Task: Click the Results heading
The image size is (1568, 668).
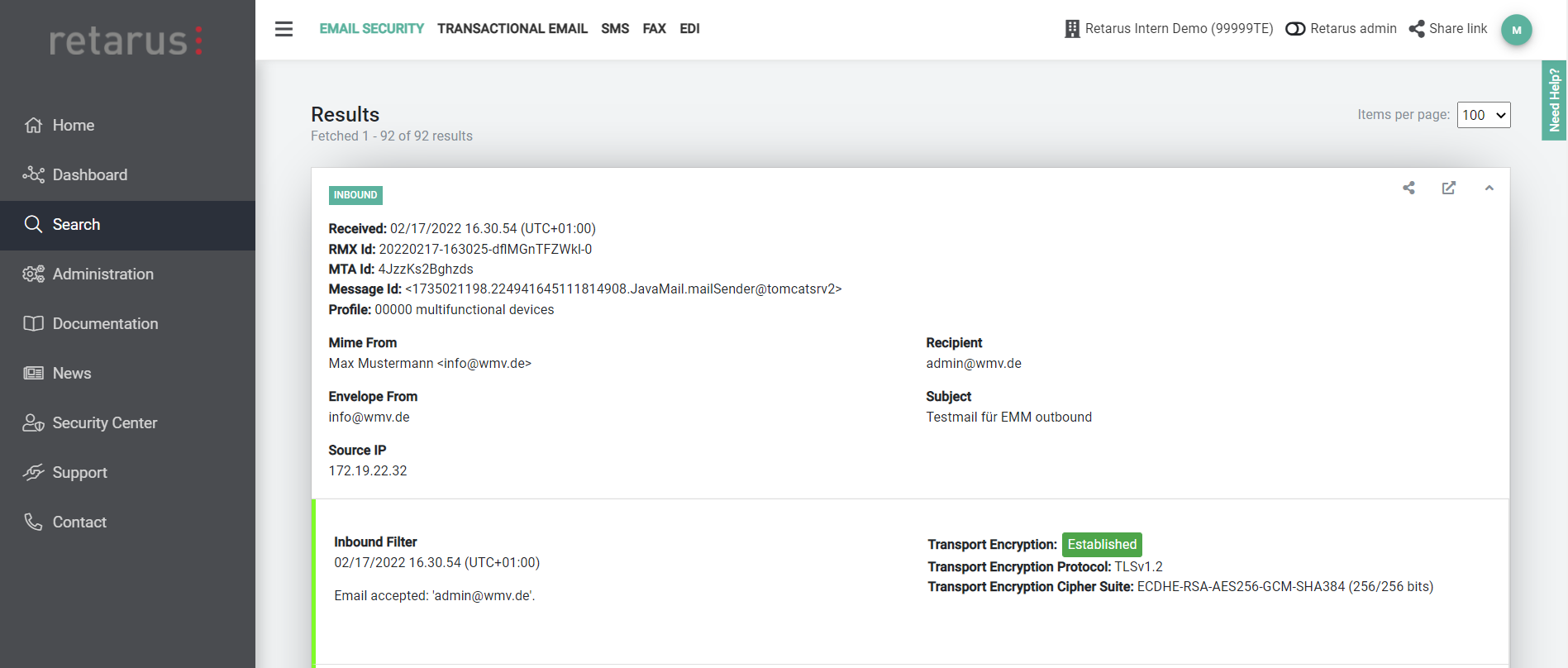Action: (345, 114)
